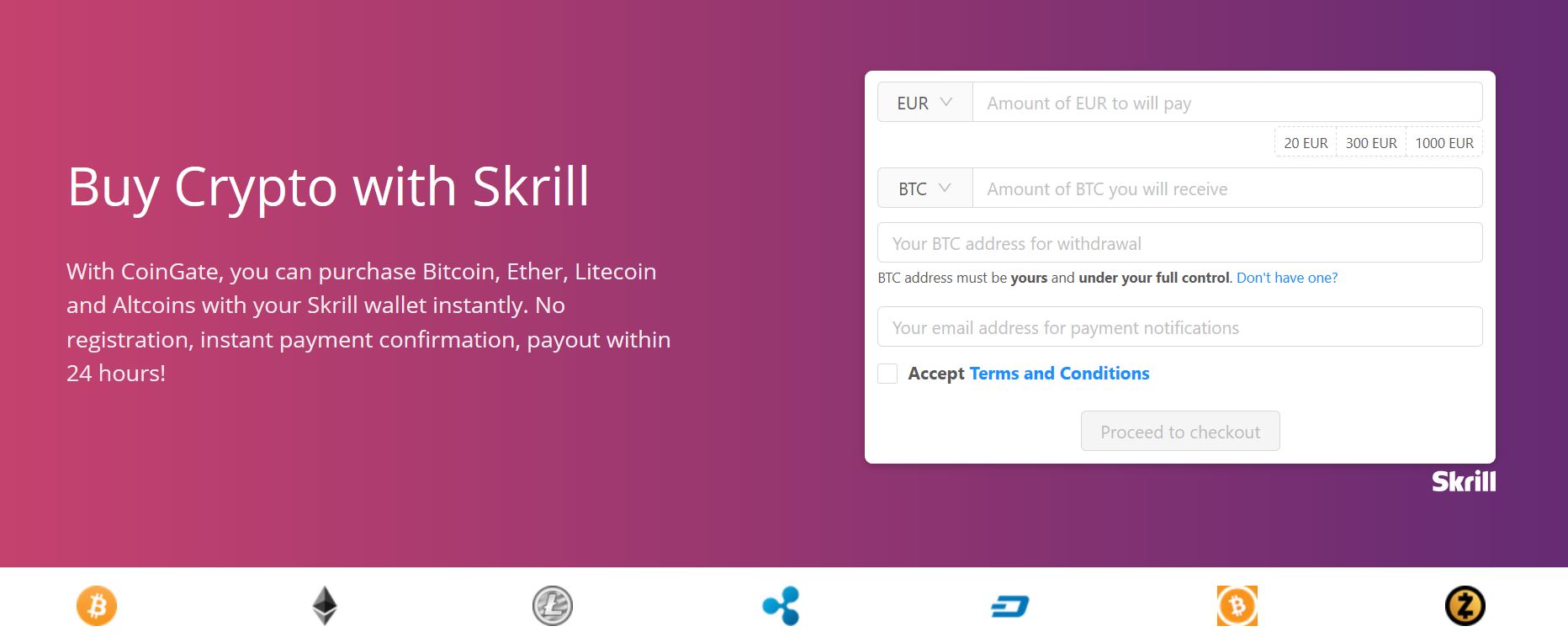
Task: Focus the amount of EUR to pay field
Action: (x=1227, y=103)
